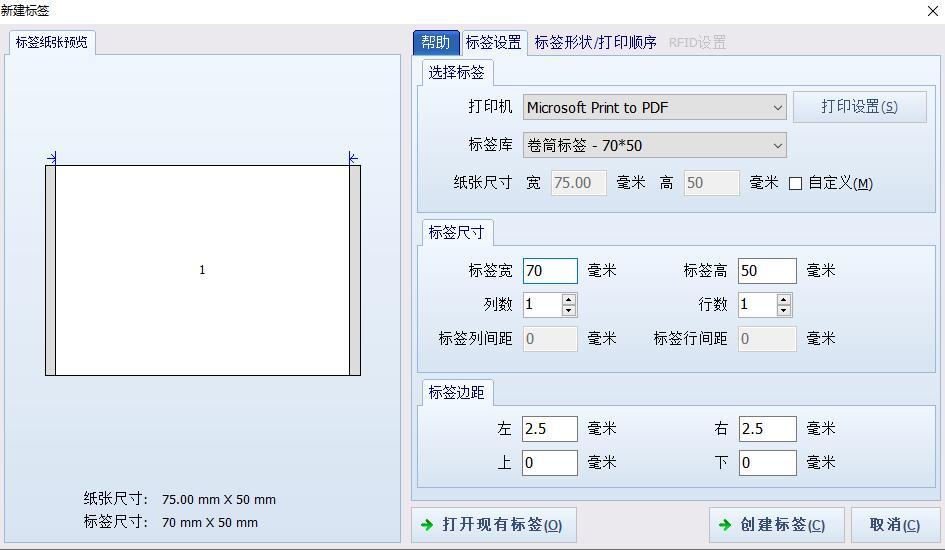This screenshot has height=550, width=945.
Task: Open the 帮助 tab
Action: pyautogui.click(x=436, y=42)
